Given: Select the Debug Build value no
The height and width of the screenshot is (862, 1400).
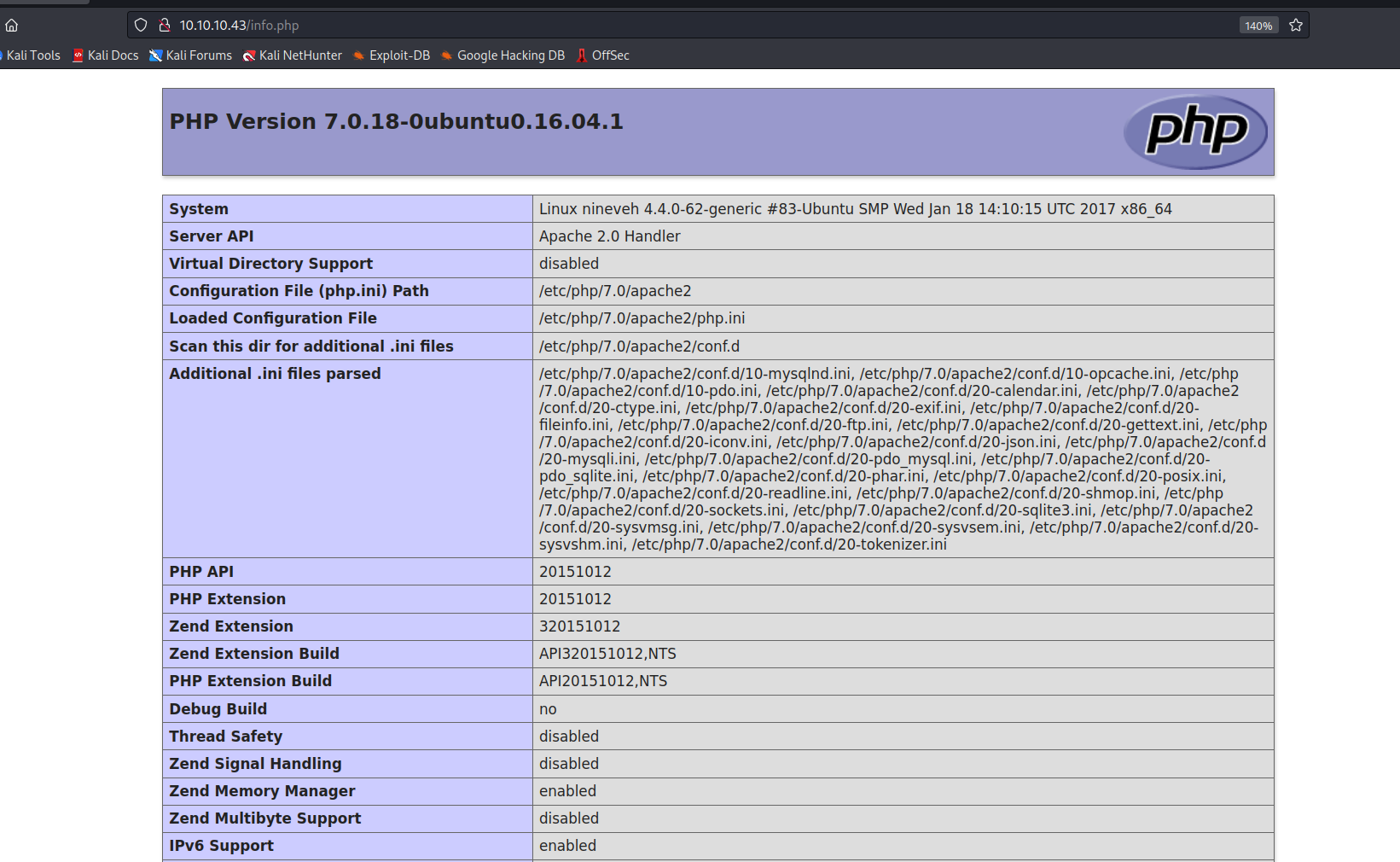Looking at the screenshot, I should coord(548,709).
